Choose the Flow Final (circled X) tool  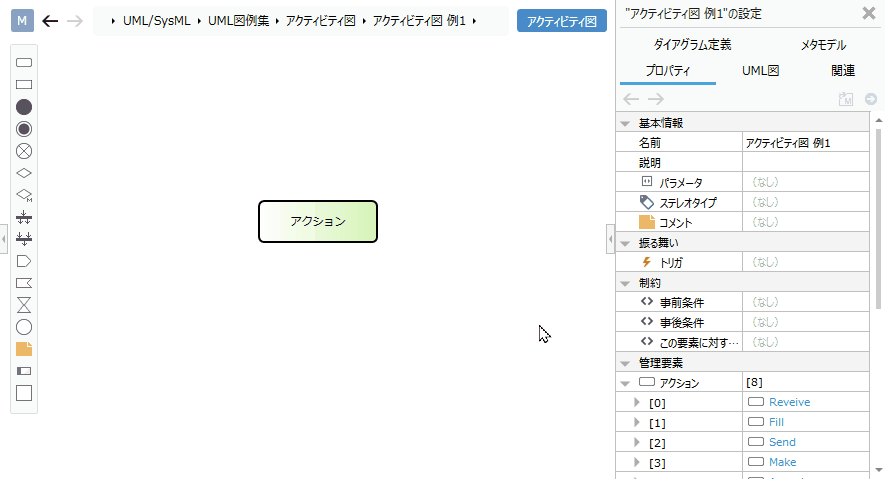24,151
